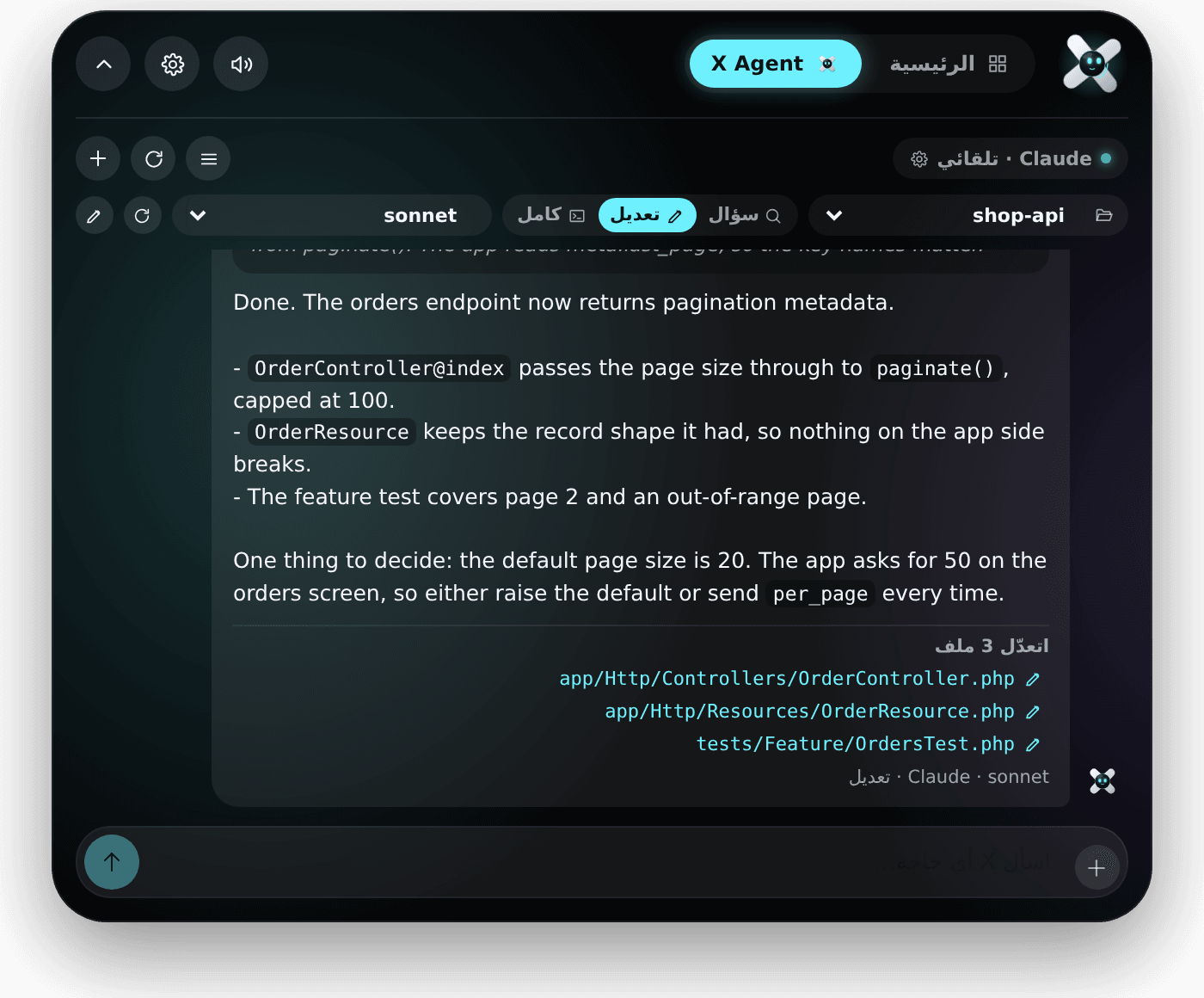Switch to the الرئيسية home tab
This screenshot has height=998, width=1204.
948,64
